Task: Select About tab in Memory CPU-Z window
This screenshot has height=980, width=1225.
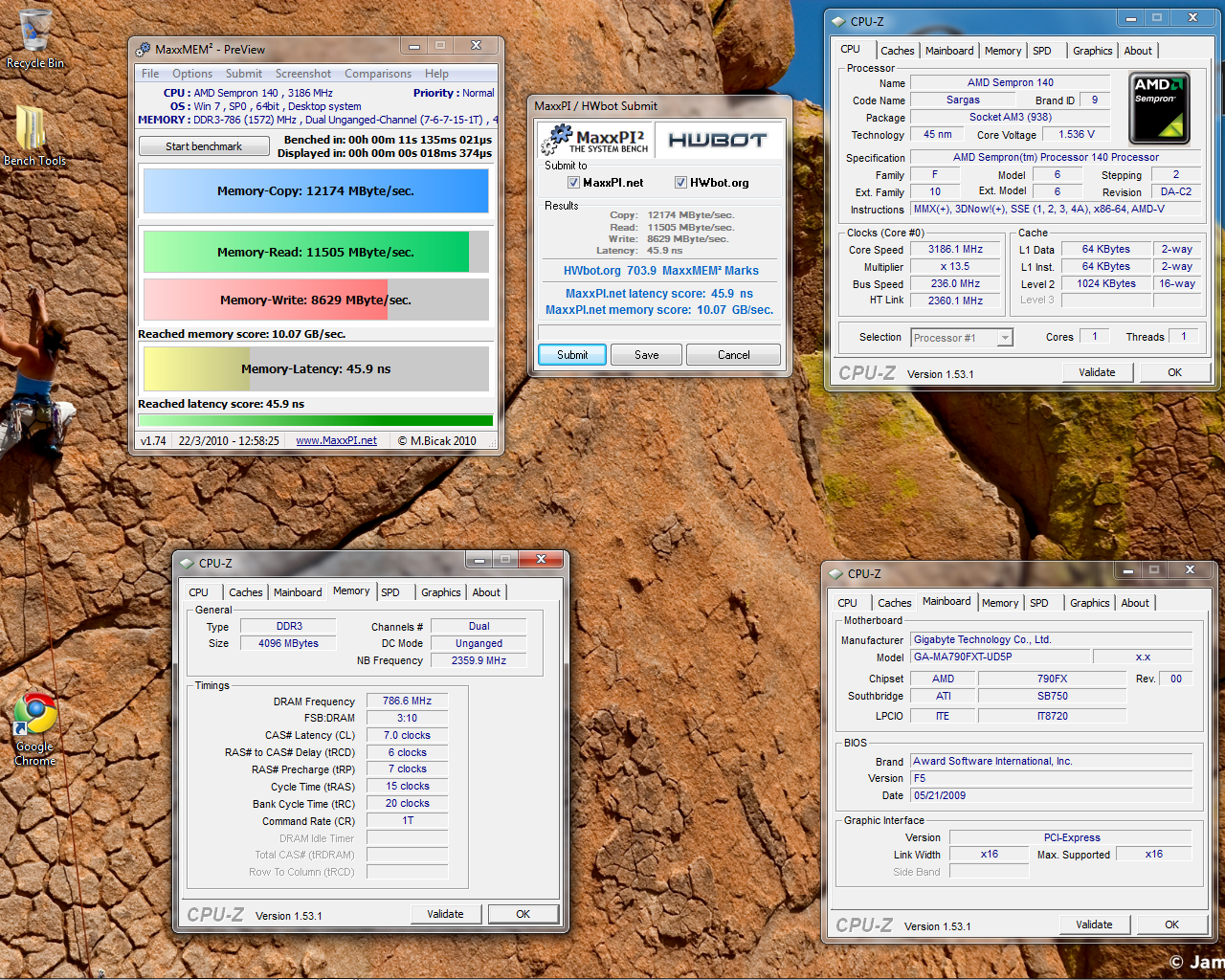Action: (486, 592)
